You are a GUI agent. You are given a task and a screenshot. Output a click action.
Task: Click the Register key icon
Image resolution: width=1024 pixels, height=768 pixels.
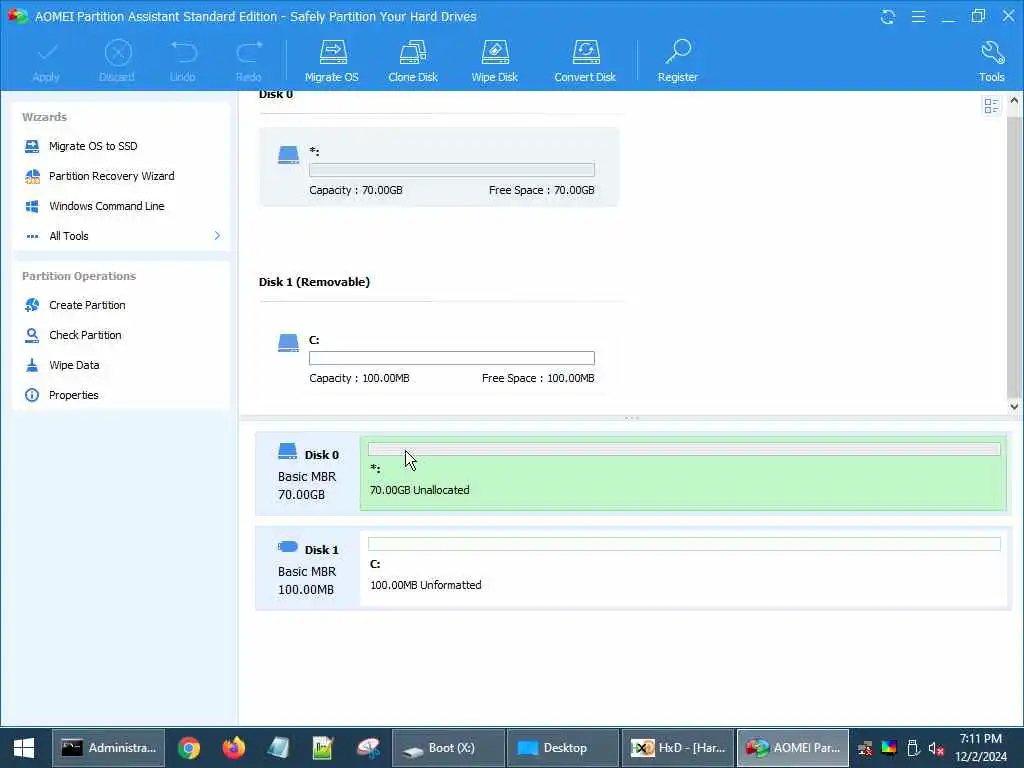(679, 52)
